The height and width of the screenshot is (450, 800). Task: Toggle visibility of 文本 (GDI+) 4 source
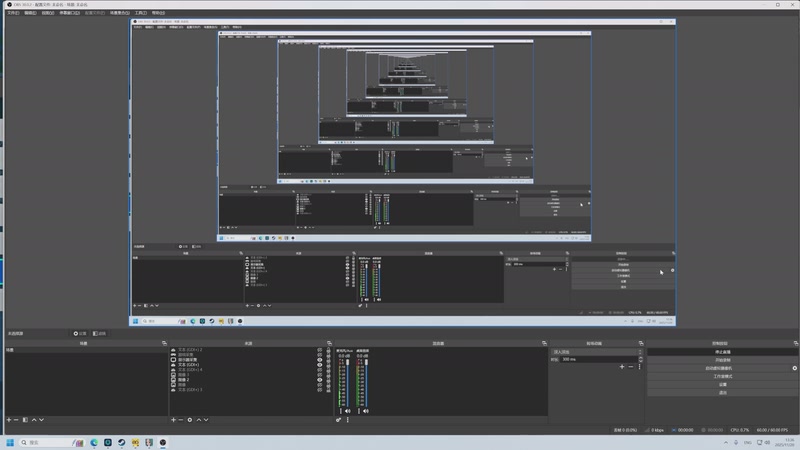319,369
